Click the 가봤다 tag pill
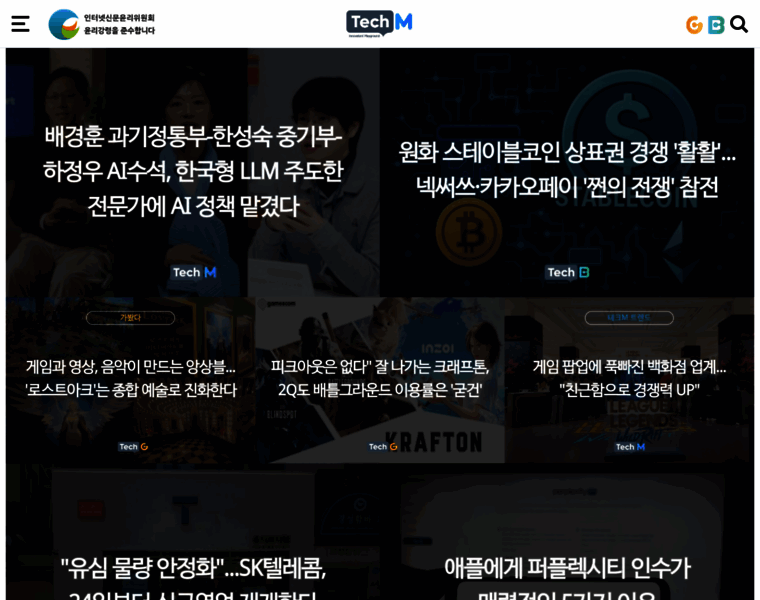 point(130,318)
